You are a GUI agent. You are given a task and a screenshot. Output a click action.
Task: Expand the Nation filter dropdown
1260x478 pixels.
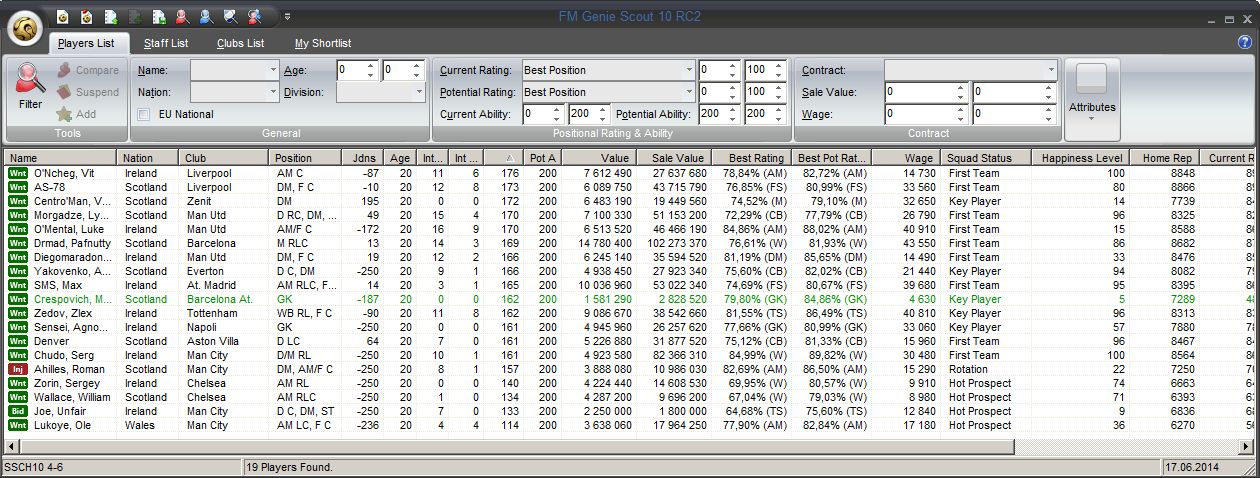coord(273,92)
